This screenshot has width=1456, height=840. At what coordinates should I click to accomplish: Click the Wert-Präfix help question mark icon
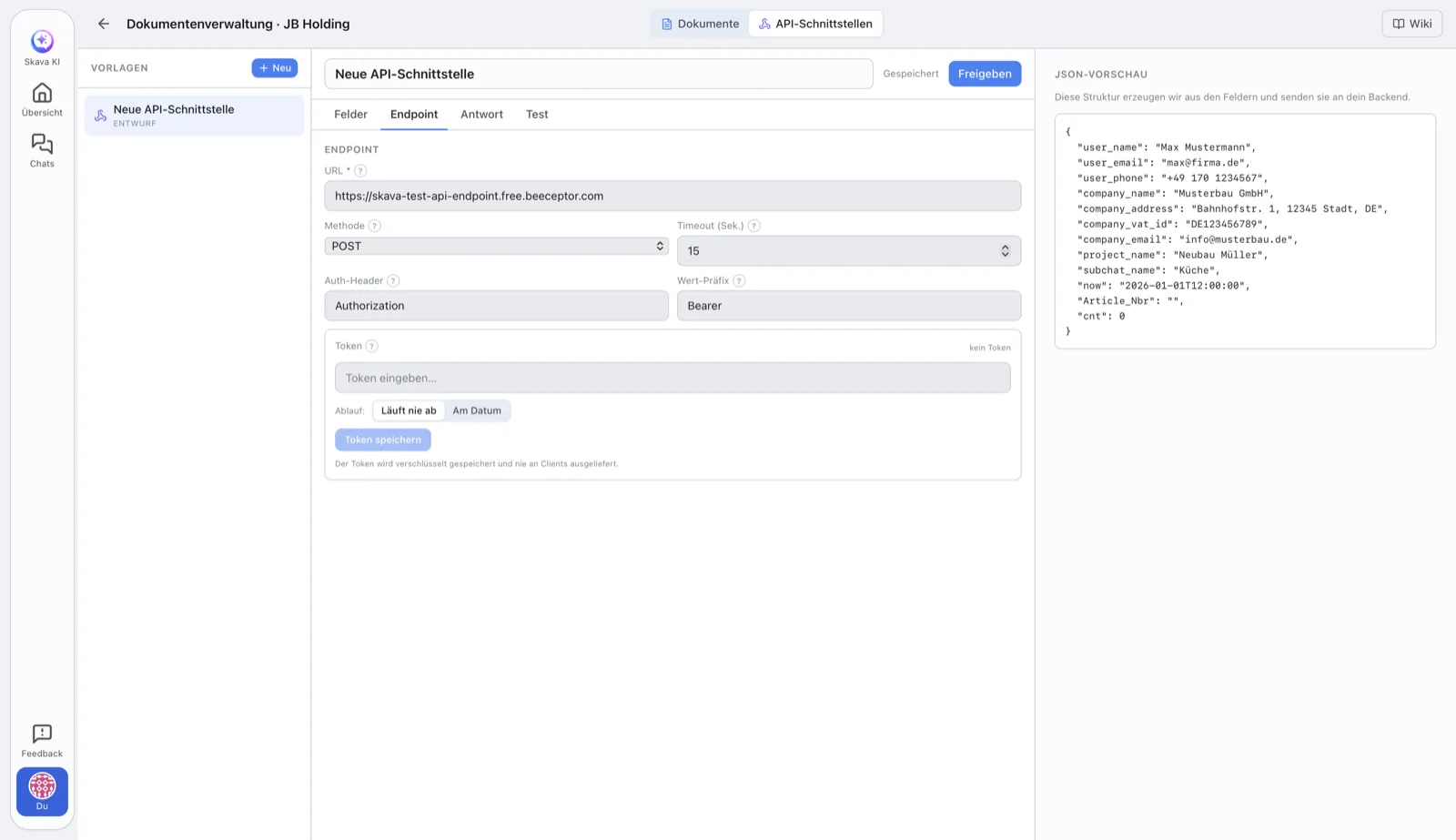click(x=739, y=281)
